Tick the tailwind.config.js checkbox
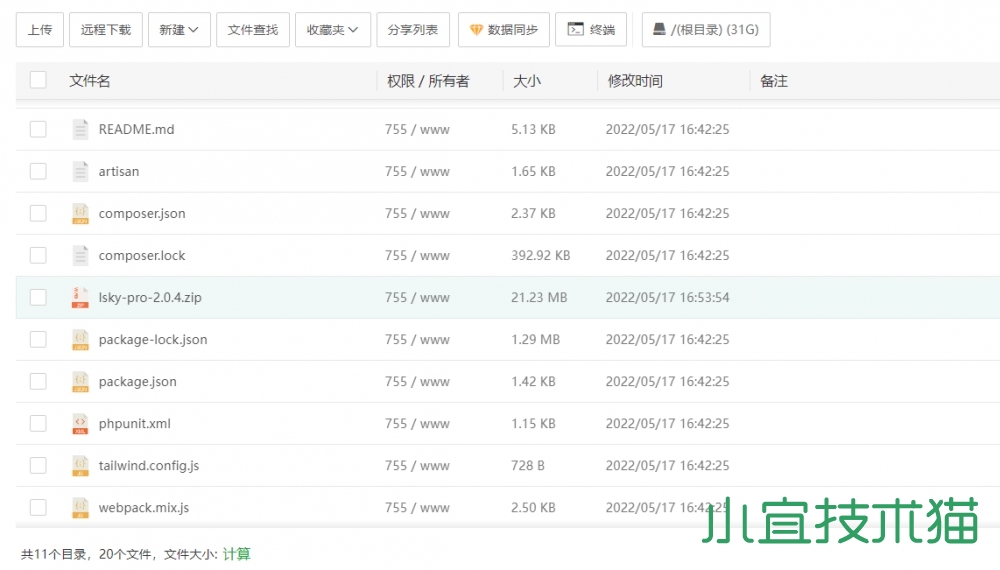Screen dimensions: 1000x570 (38, 466)
